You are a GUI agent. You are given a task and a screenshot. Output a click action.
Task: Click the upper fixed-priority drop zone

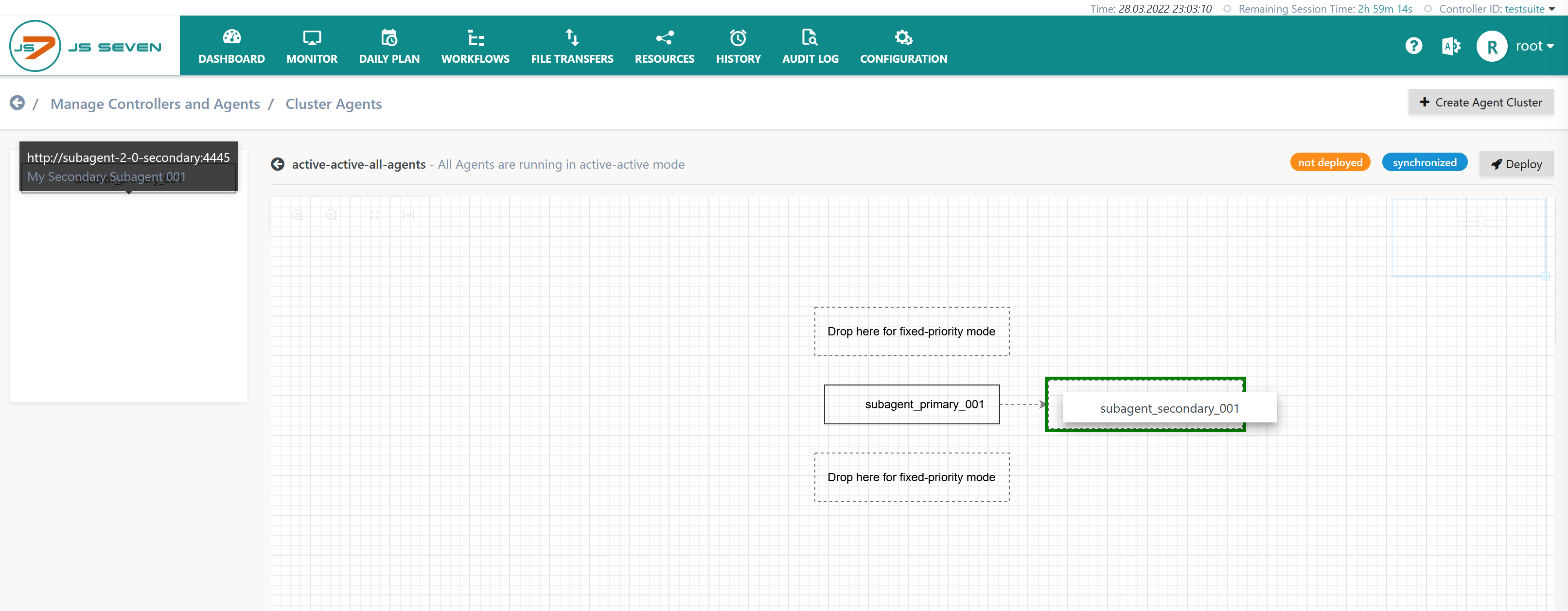click(912, 331)
